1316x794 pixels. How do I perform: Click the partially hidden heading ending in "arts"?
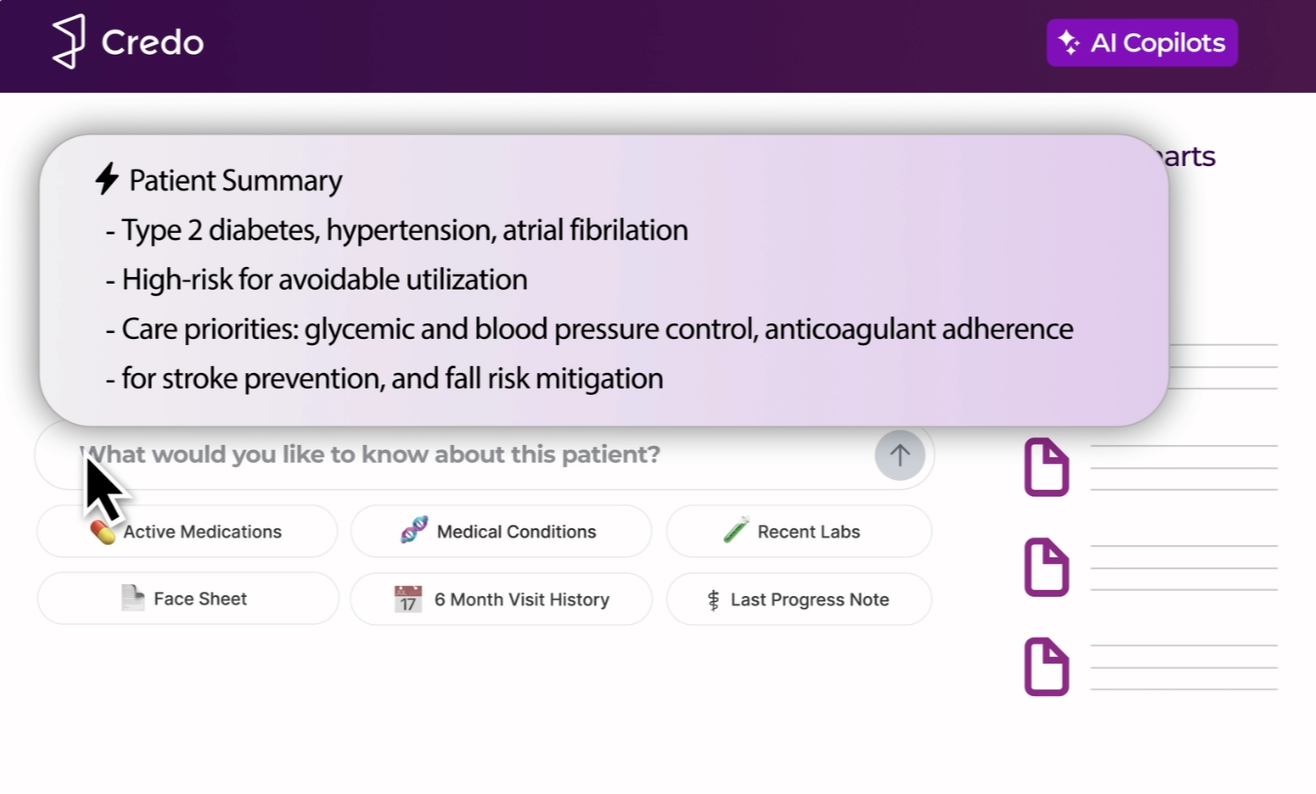click(x=1192, y=157)
